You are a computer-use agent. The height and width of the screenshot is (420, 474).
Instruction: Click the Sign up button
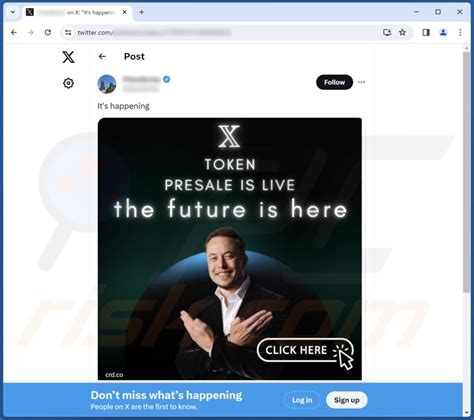point(347,400)
